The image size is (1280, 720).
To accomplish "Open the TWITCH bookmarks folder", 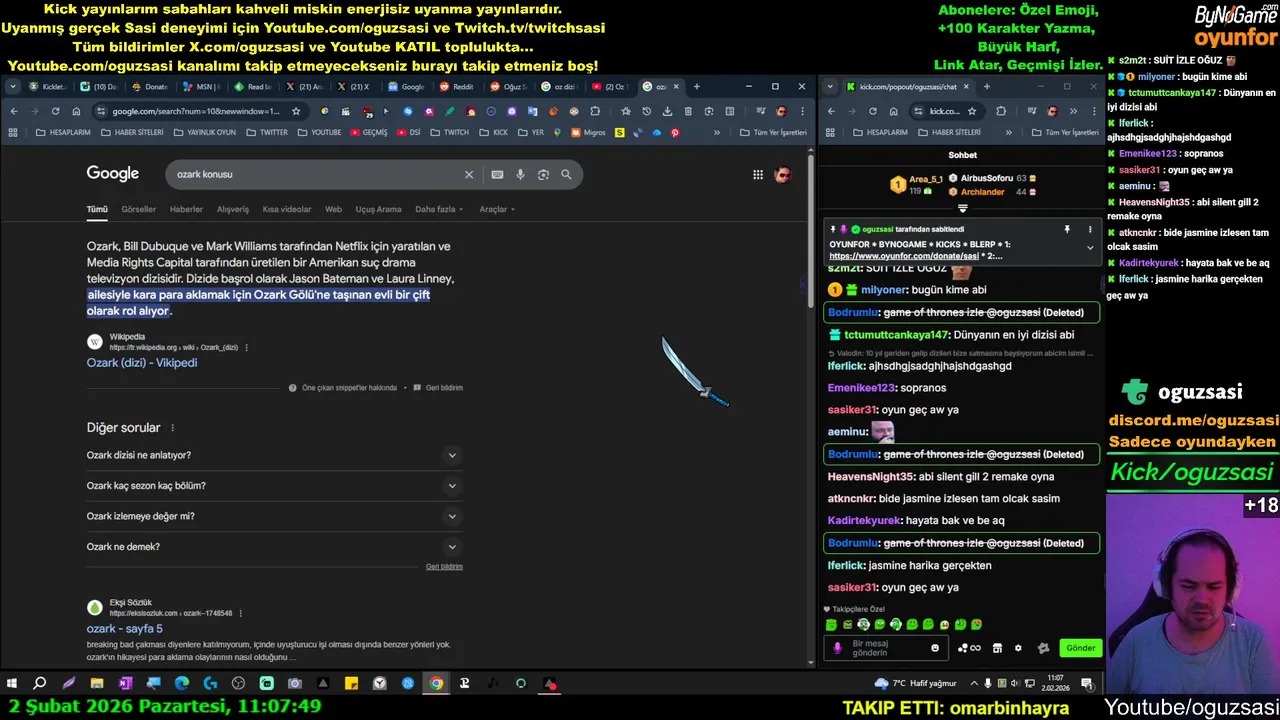I will 450,132.
